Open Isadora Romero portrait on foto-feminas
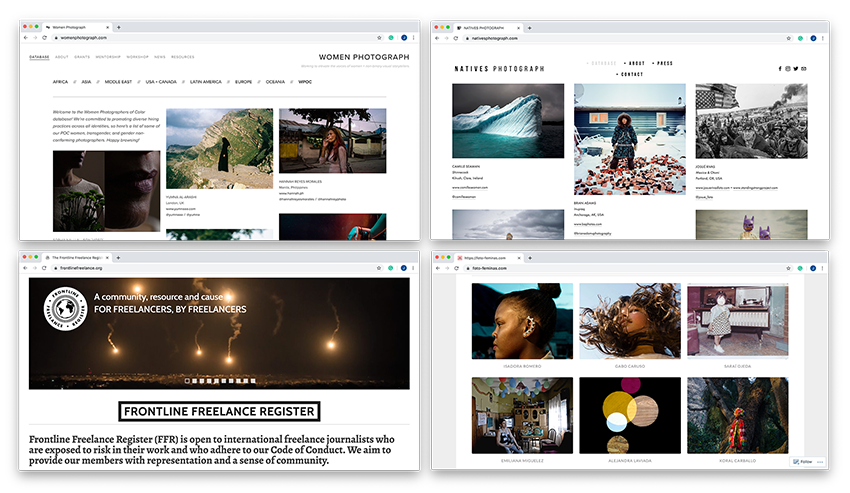The image size is (850, 493). [522, 321]
